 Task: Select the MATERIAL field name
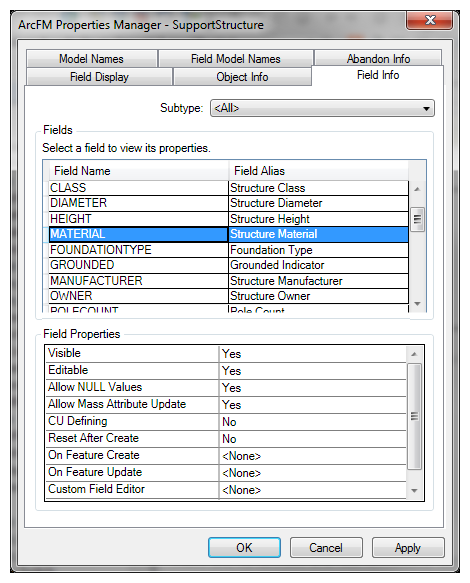[138, 234]
